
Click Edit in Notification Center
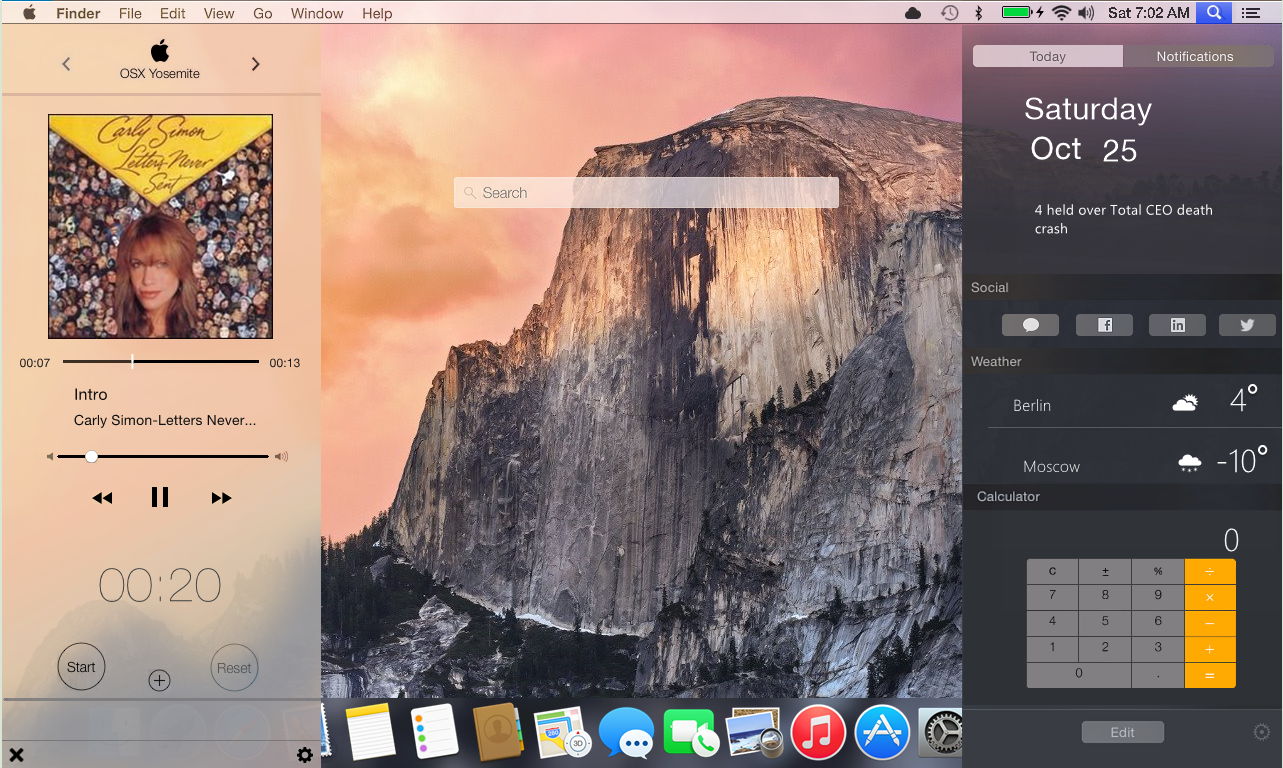click(x=1122, y=732)
